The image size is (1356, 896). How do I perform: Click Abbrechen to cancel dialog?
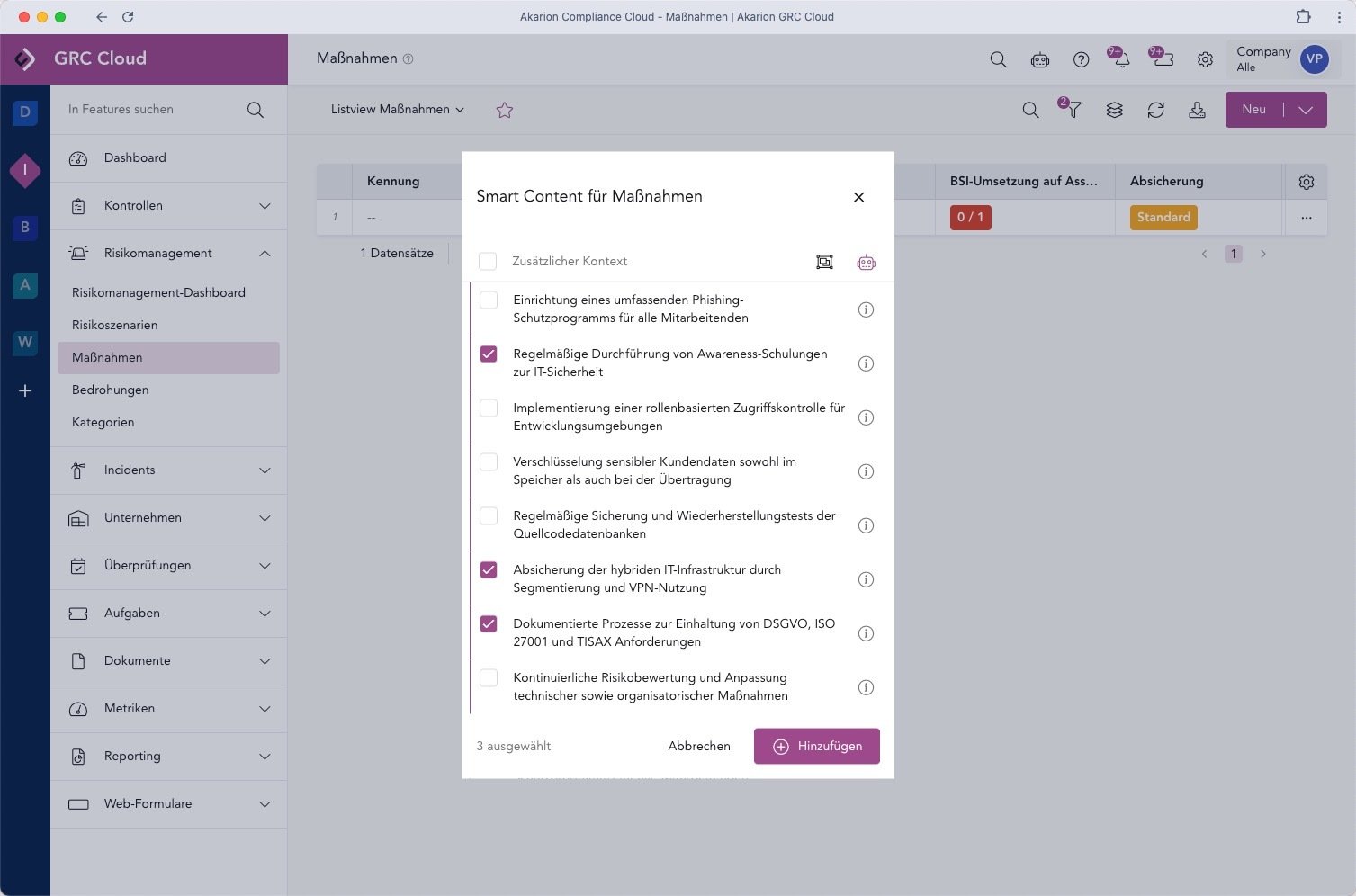[x=699, y=746]
